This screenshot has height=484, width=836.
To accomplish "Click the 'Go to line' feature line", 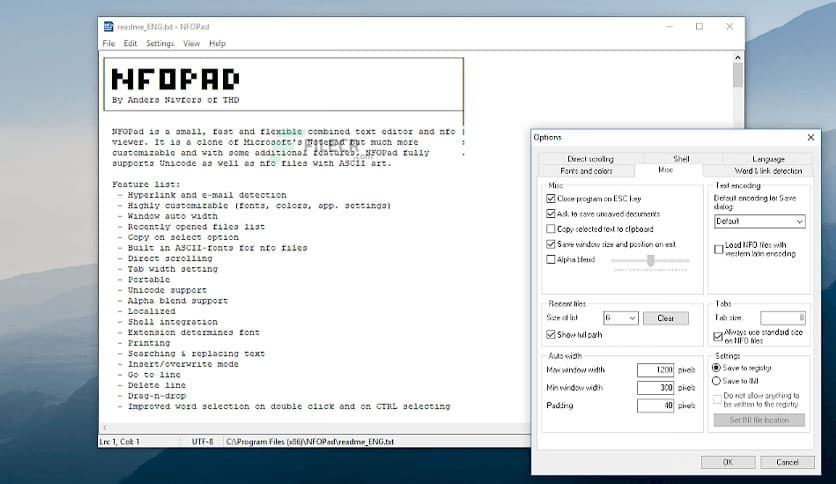I will [154, 375].
